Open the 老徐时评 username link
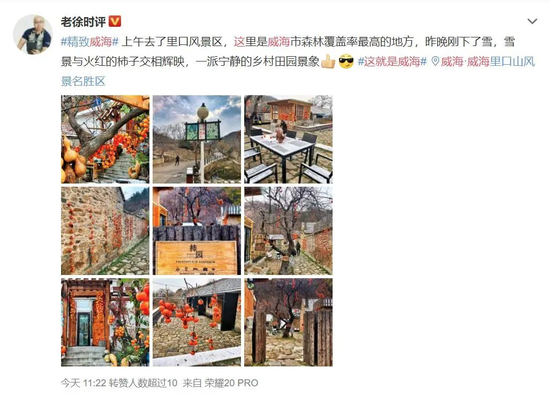 (x=83, y=22)
